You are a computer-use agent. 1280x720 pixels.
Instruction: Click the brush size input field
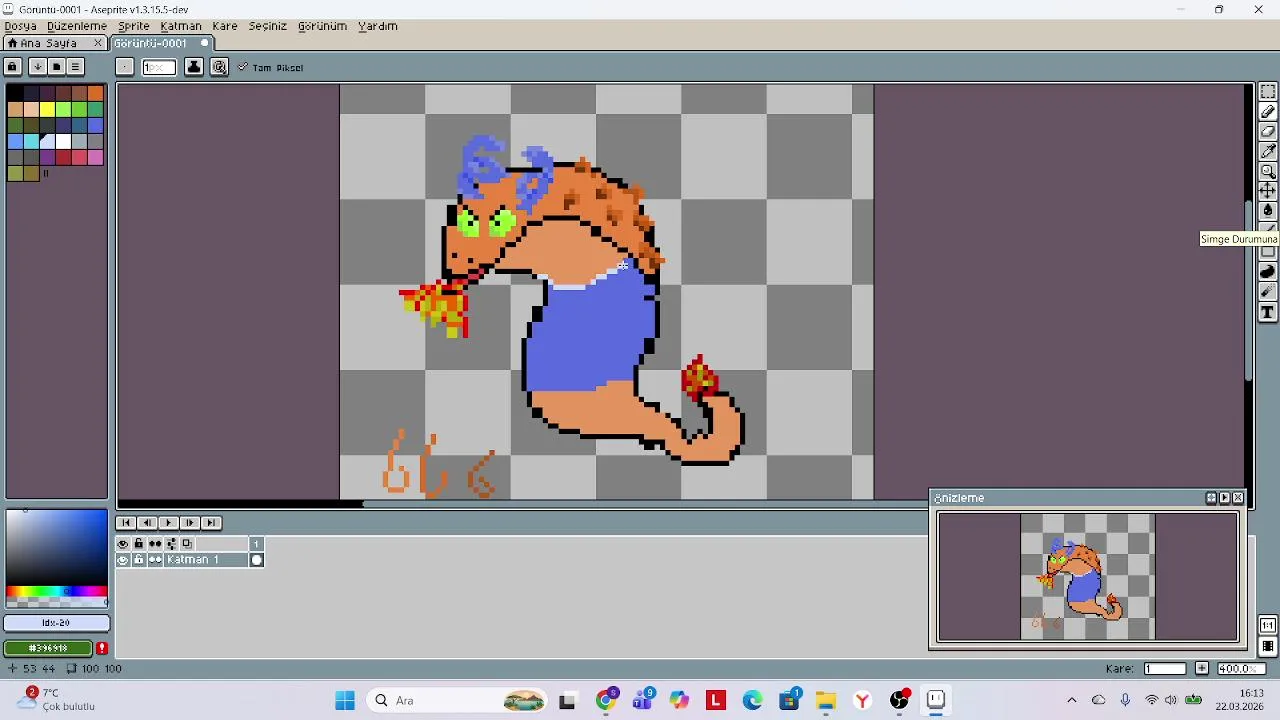(159, 67)
